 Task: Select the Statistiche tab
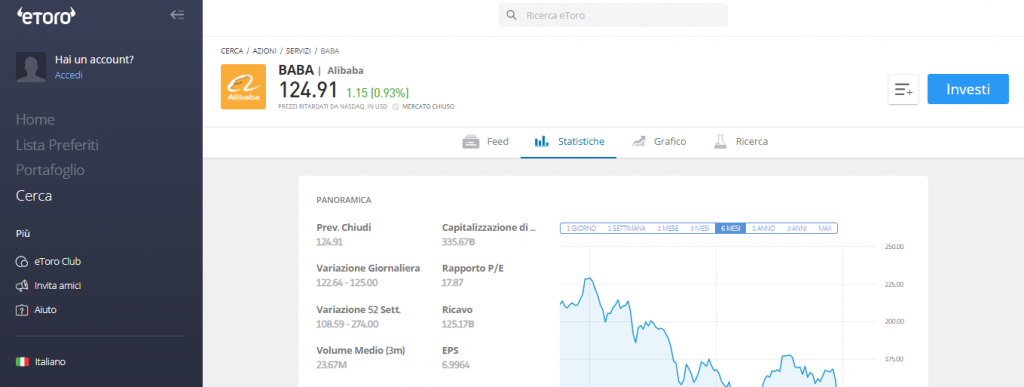(x=569, y=142)
